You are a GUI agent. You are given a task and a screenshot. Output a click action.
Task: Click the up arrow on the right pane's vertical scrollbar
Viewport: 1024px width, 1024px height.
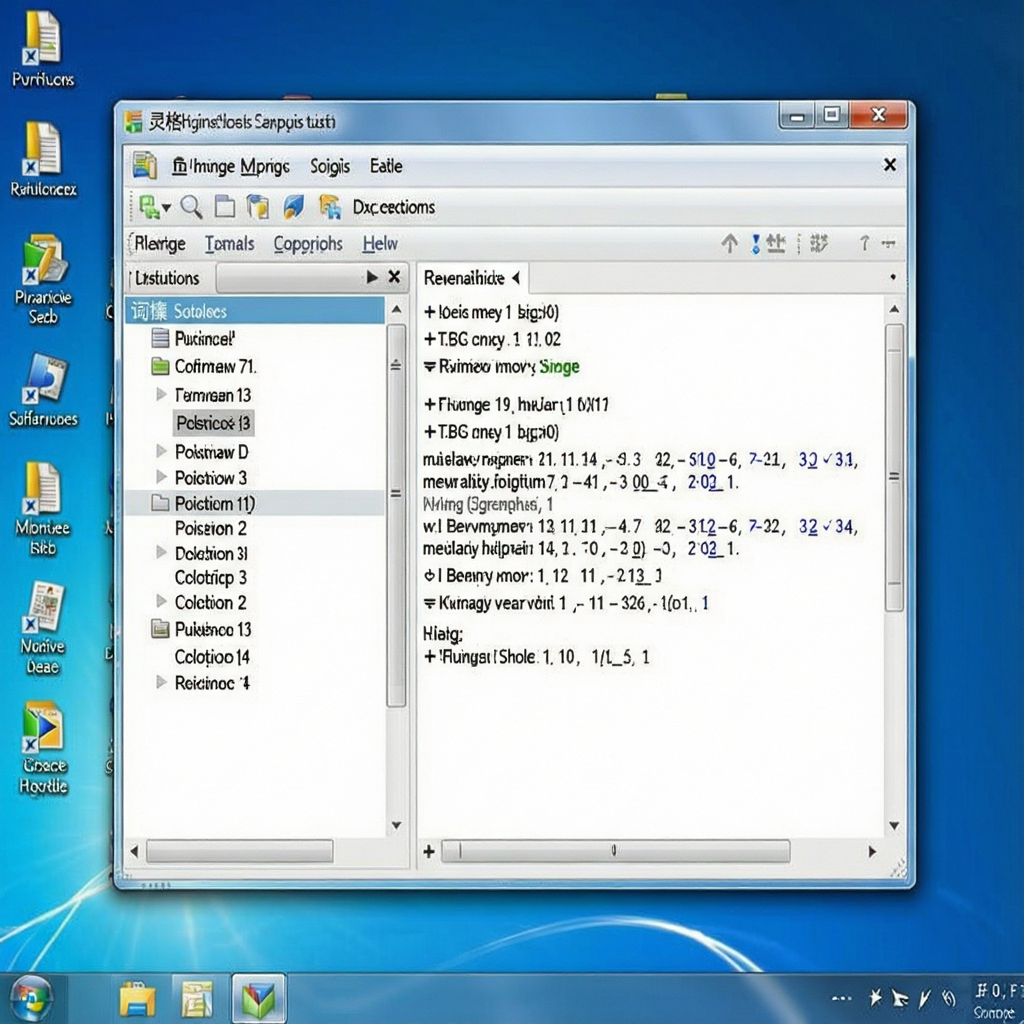(894, 308)
